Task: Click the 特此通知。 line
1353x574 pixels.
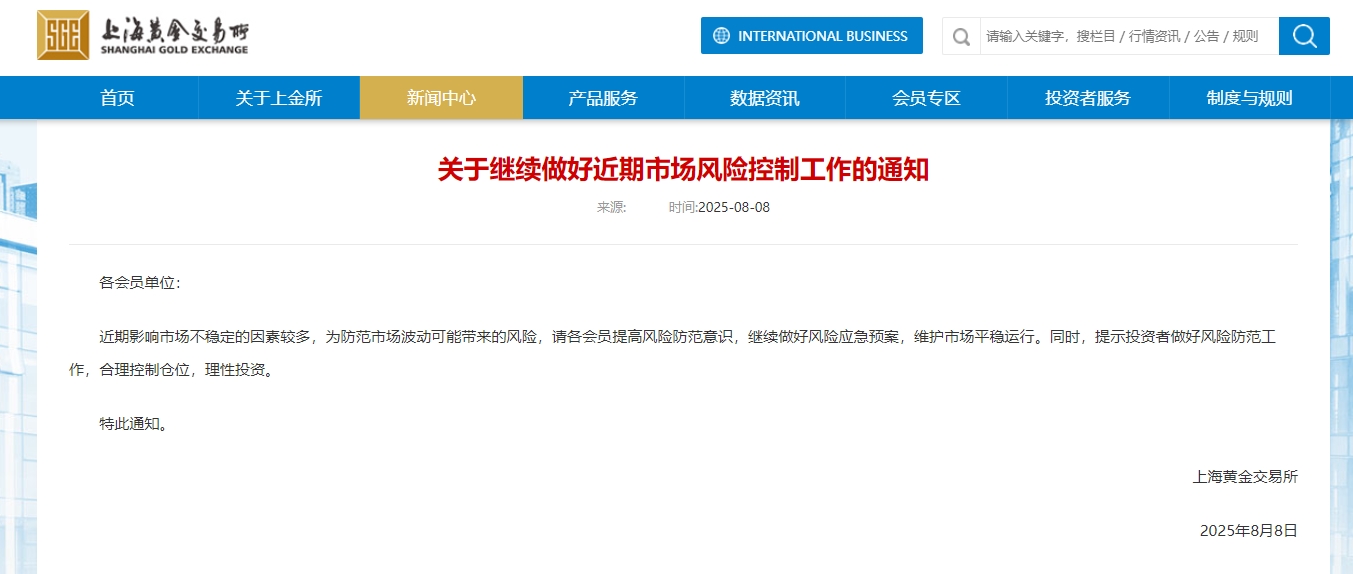Action: [x=134, y=424]
